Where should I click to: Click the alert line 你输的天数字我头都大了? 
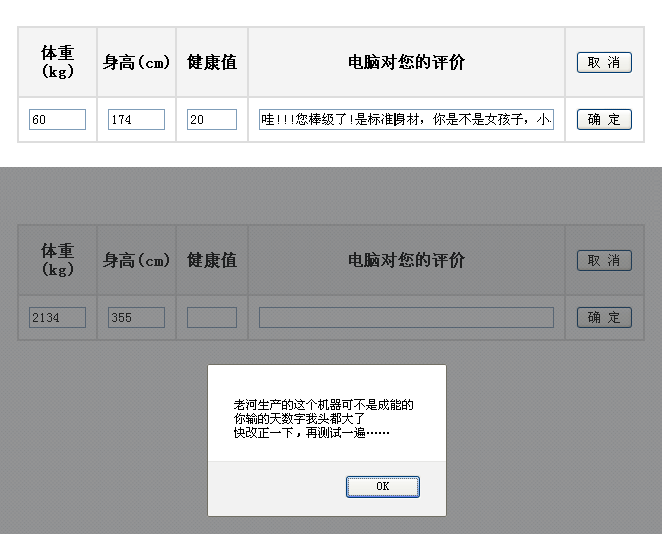[x=299, y=419]
